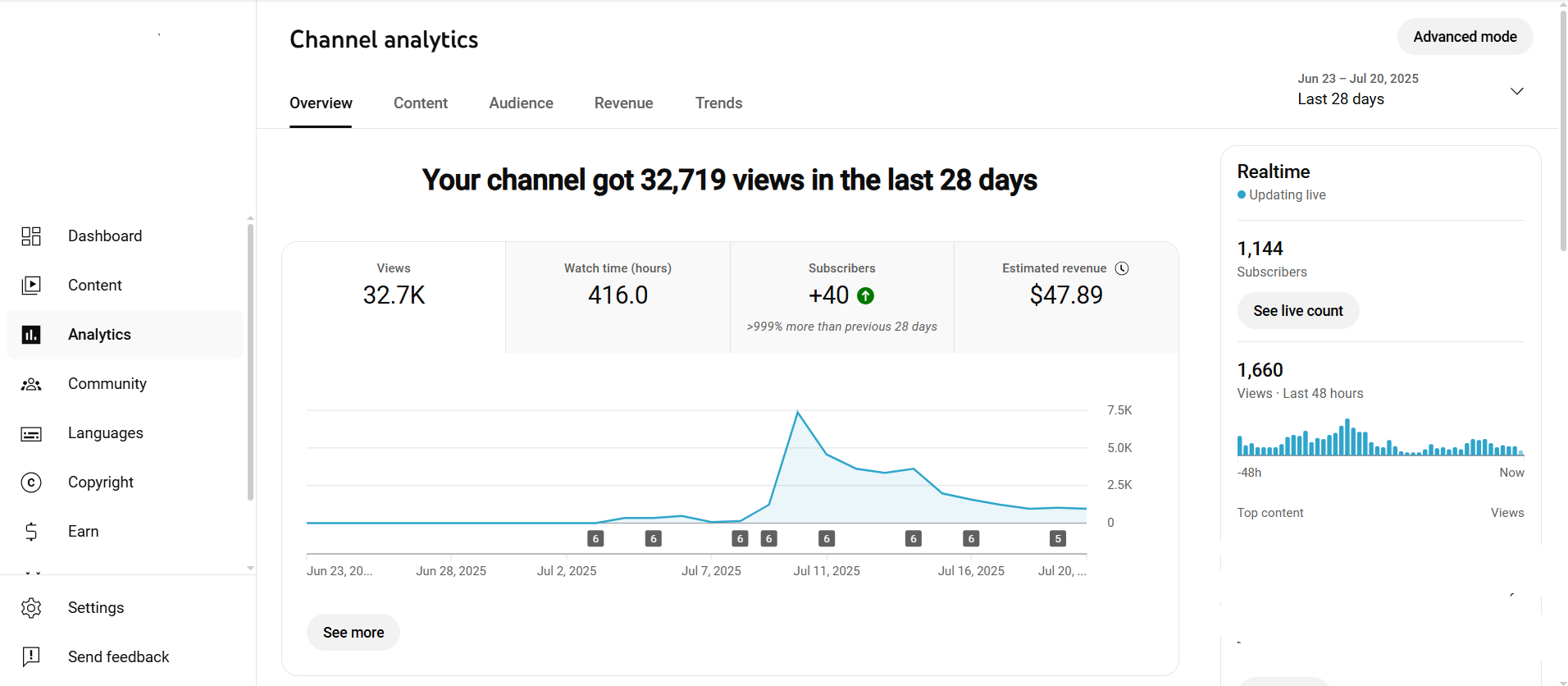Viewport: 1568px width, 686px height.
Task: Click the Advanced mode button
Action: pyautogui.click(x=1465, y=37)
